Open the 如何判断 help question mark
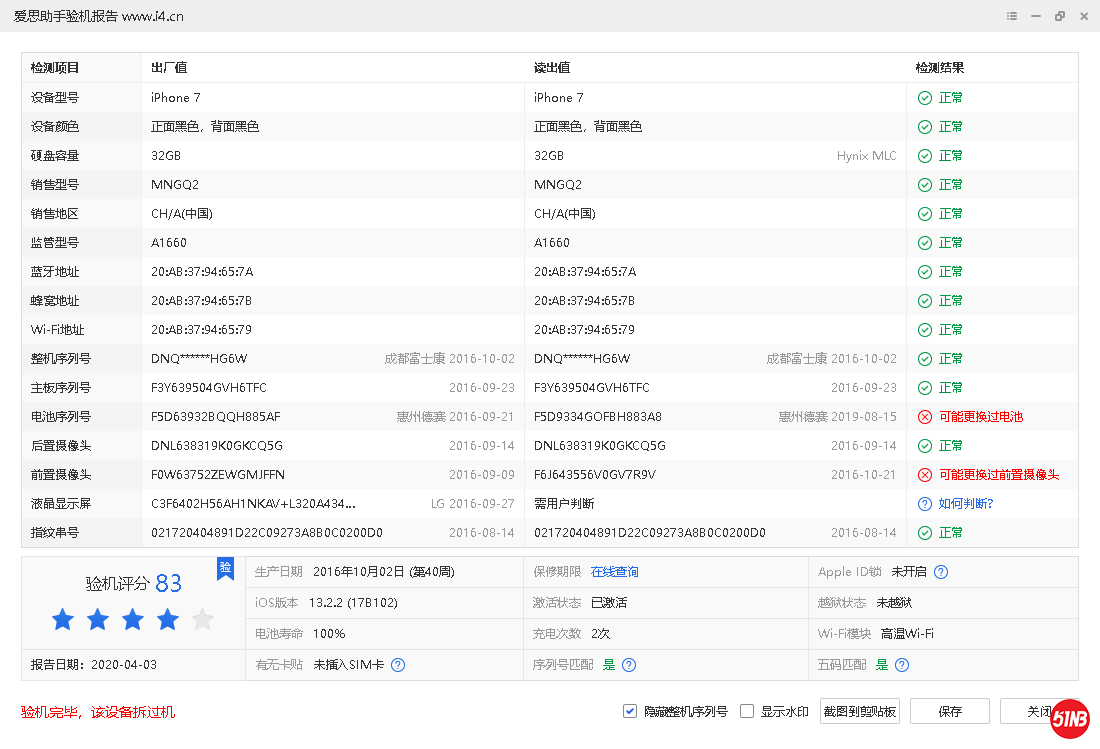Screen dimensions: 1100x749 (924, 503)
